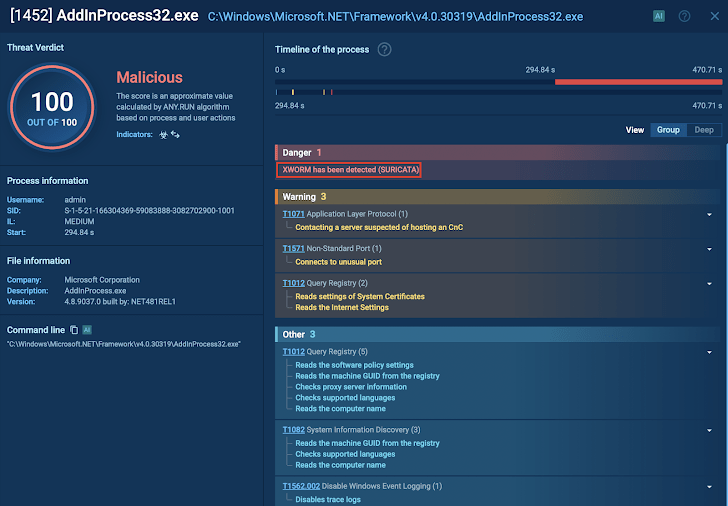
Task: Toggle the T1012 Query Registry warning chevron
Action: point(709,283)
